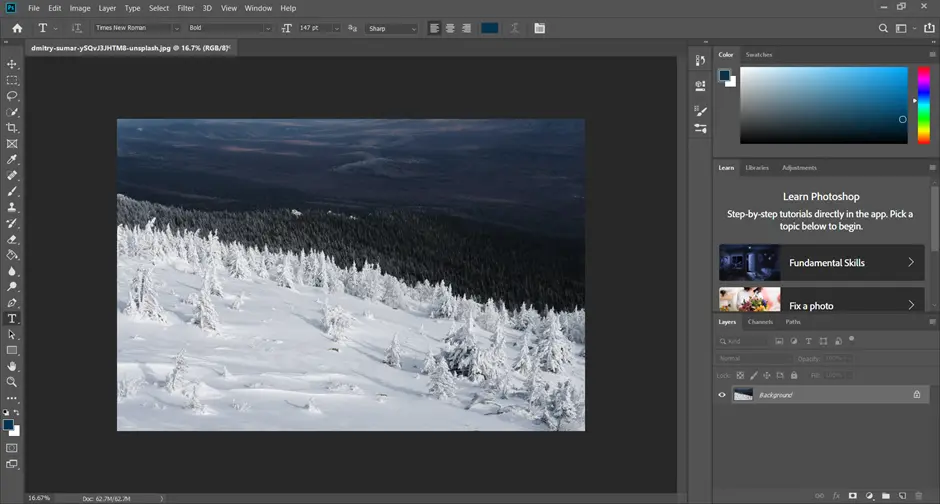Viewport: 940px width, 504px height.
Task: Open the Search magnifier icon
Action: (883, 28)
